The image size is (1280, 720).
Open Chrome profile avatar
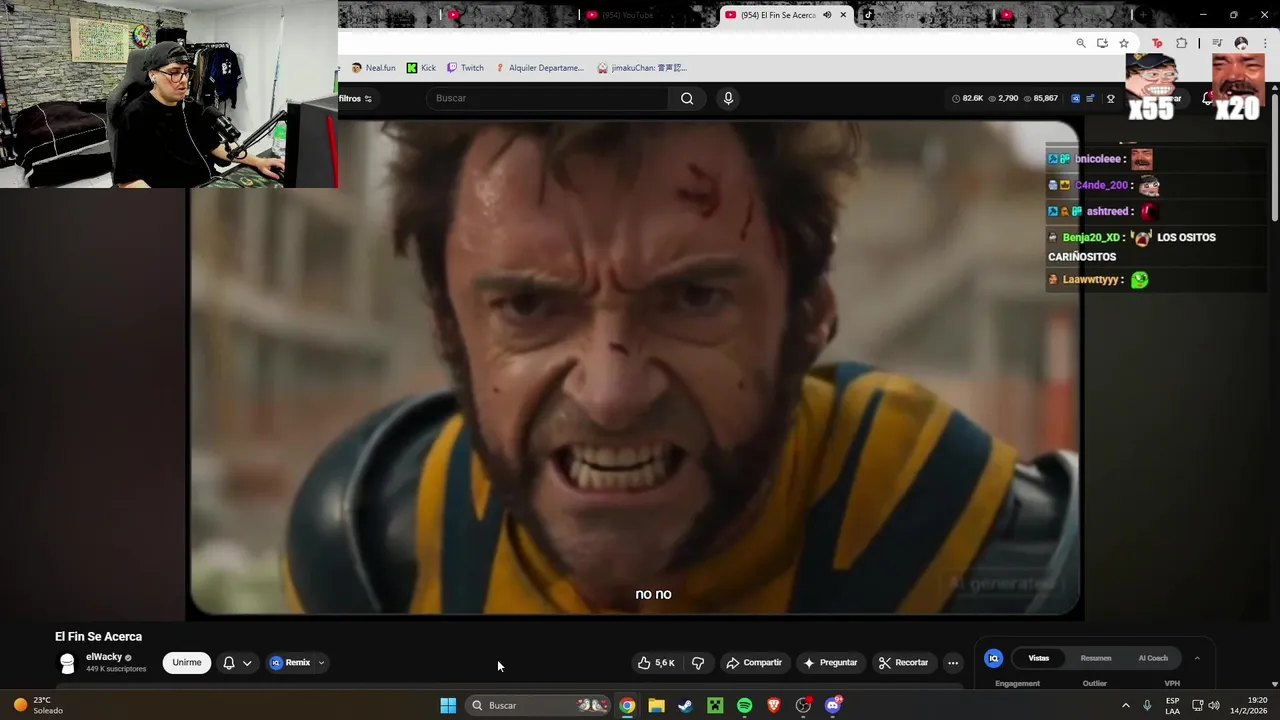(x=1241, y=43)
